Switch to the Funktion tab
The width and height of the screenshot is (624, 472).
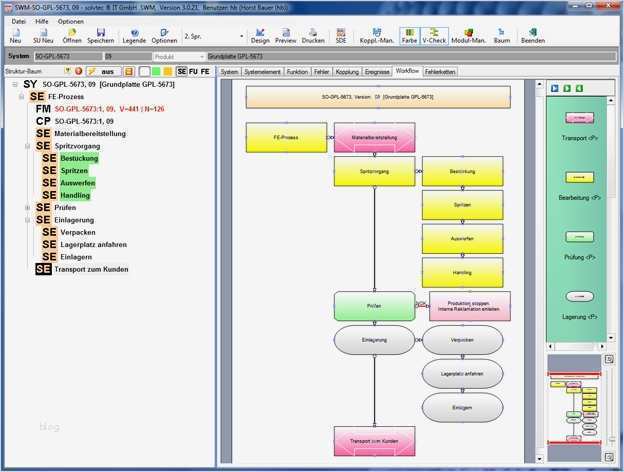coord(297,72)
